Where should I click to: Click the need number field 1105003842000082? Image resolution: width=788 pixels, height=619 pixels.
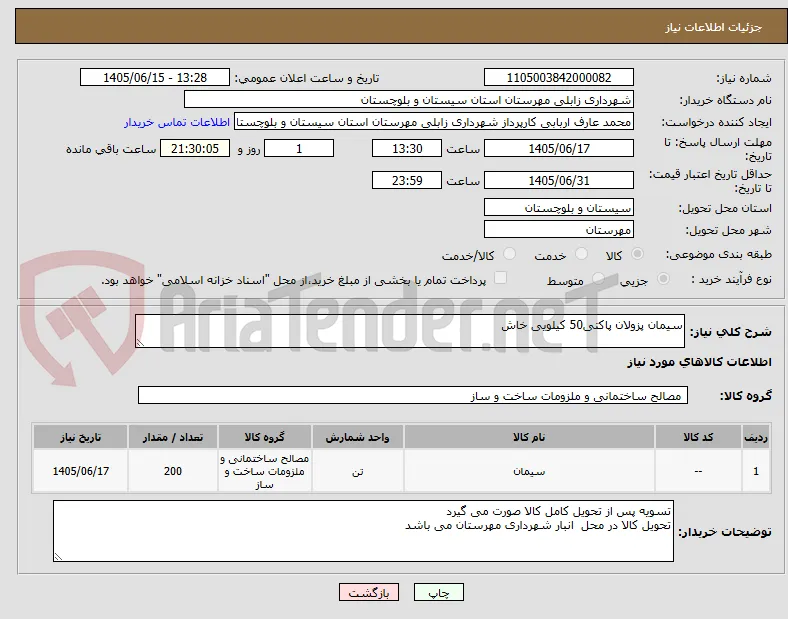pyautogui.click(x=558, y=77)
